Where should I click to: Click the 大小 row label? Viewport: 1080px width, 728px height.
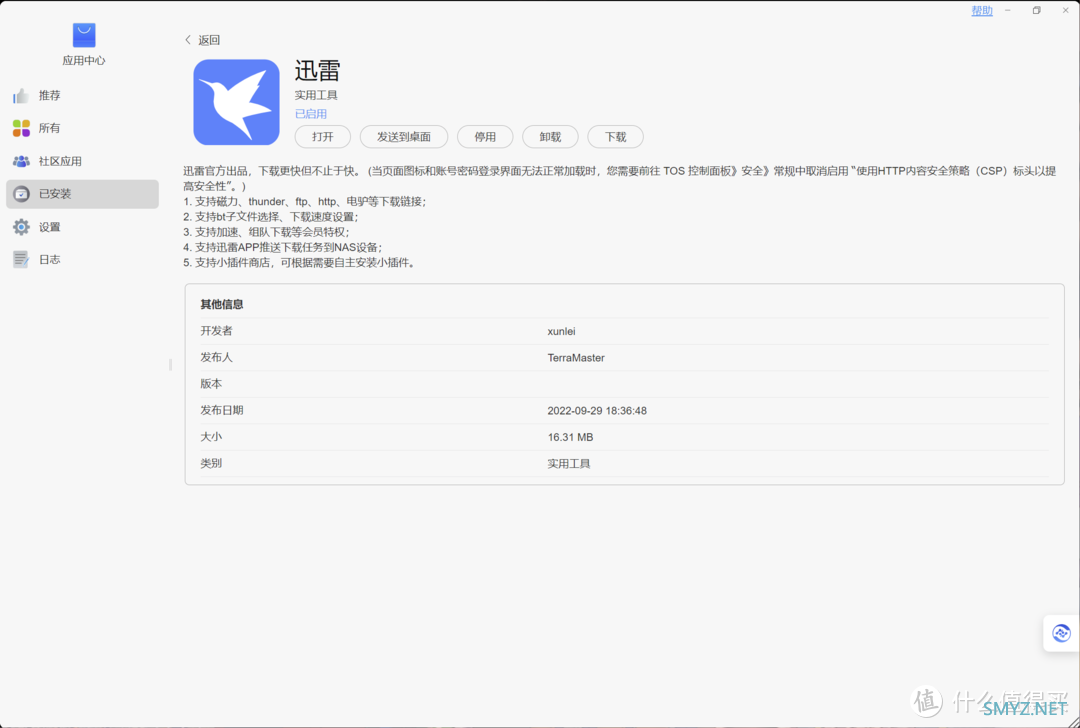(x=211, y=437)
